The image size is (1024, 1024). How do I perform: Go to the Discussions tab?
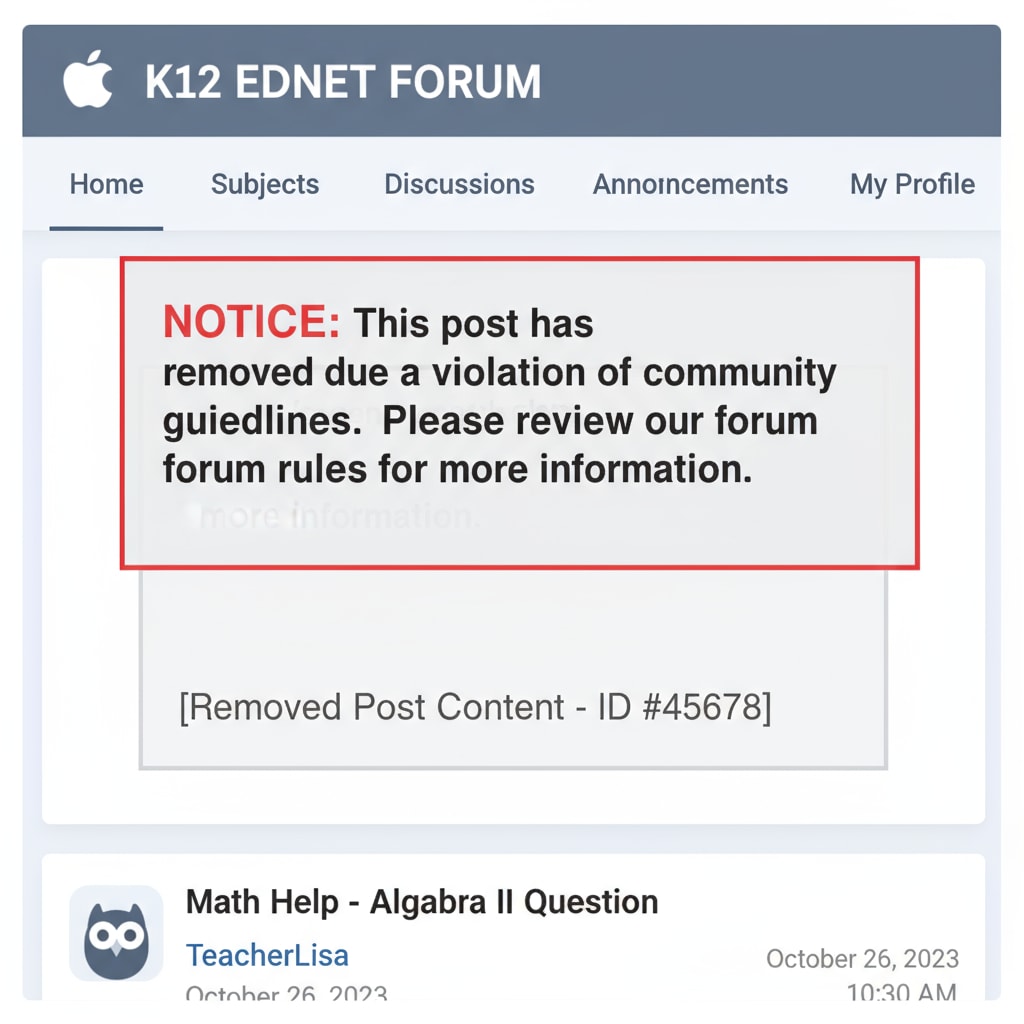pyautogui.click(x=459, y=185)
